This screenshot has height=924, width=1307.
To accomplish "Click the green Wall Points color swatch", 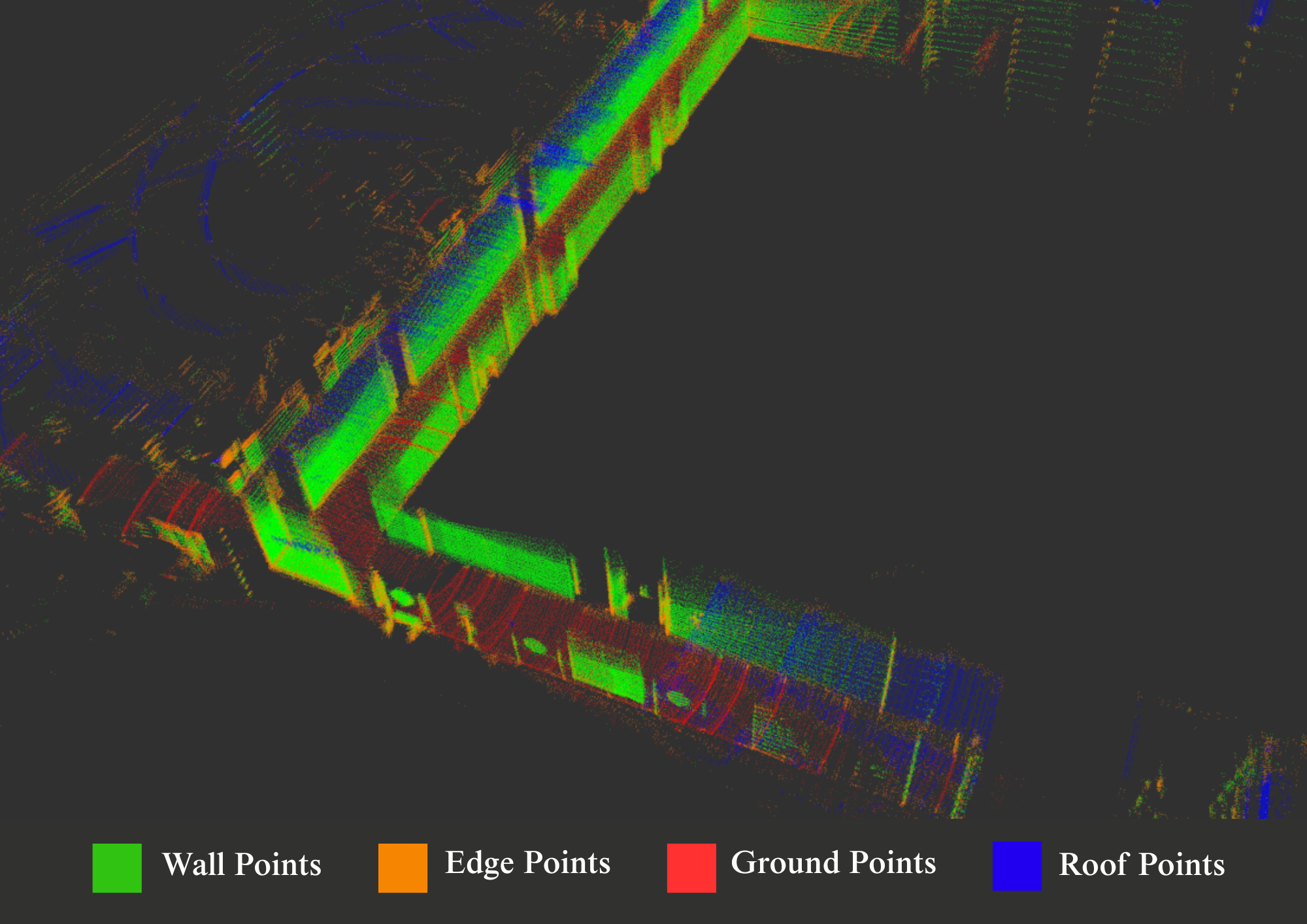I will tap(117, 868).
